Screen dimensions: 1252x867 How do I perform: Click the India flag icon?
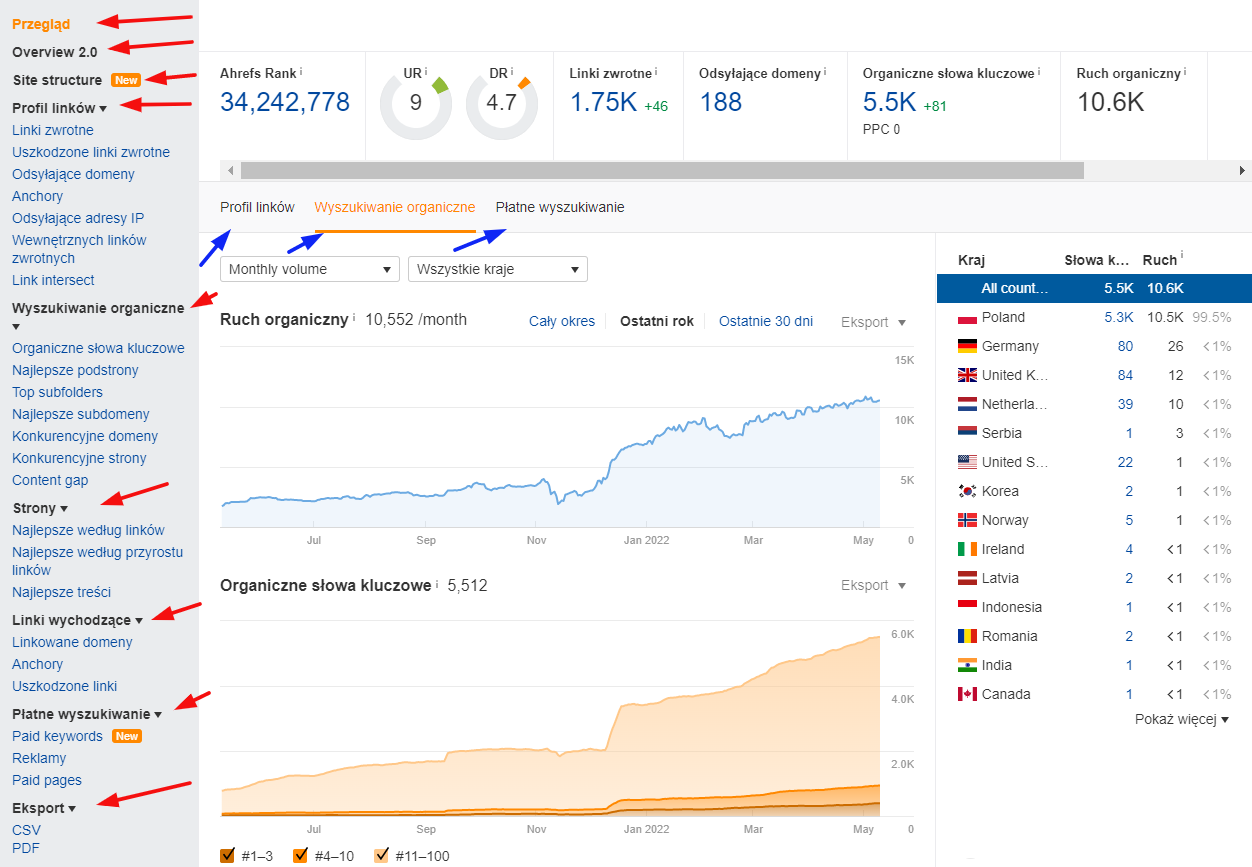coord(967,665)
